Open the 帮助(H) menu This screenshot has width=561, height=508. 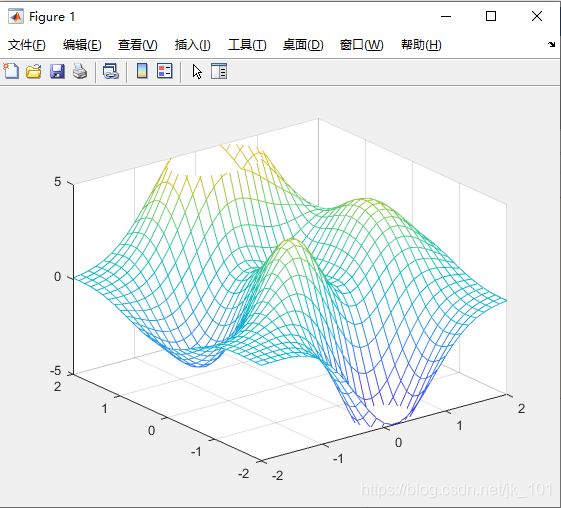click(x=421, y=45)
